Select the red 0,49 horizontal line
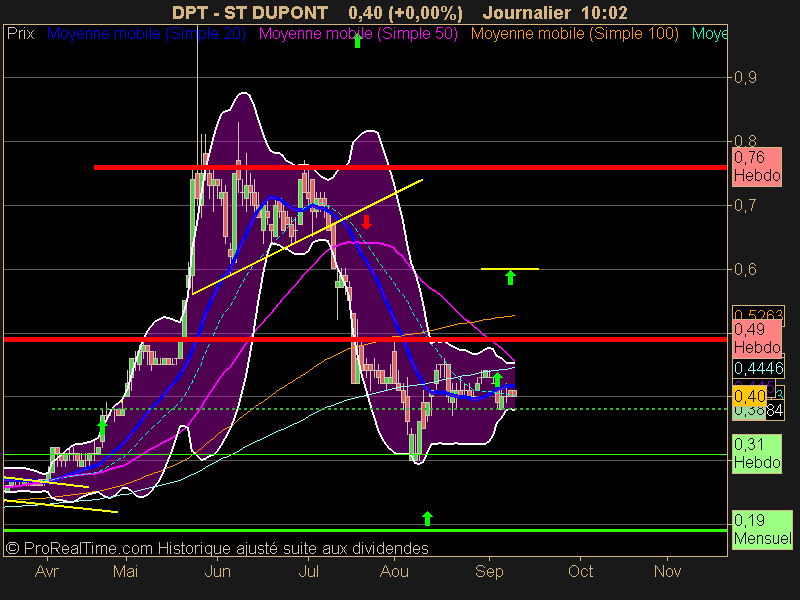 [365, 339]
